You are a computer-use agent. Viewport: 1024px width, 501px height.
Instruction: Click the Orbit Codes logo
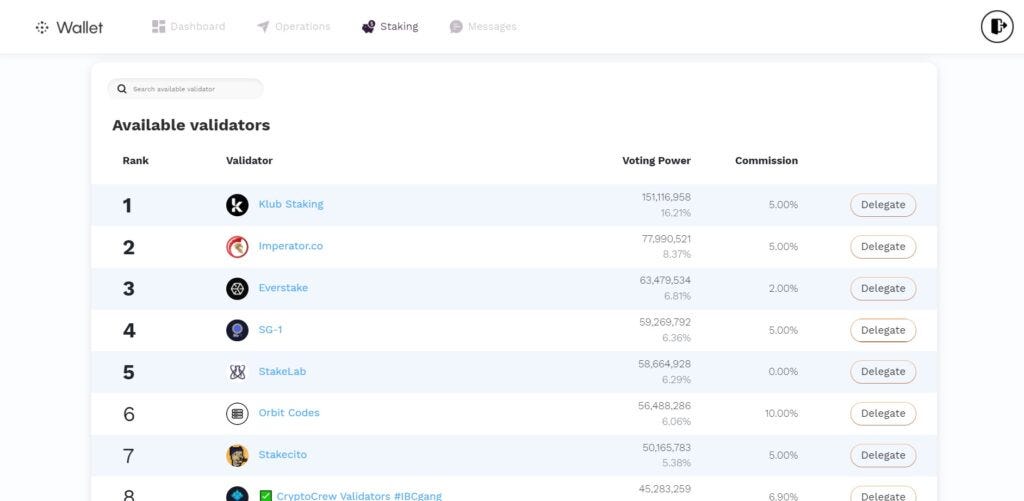(237, 413)
